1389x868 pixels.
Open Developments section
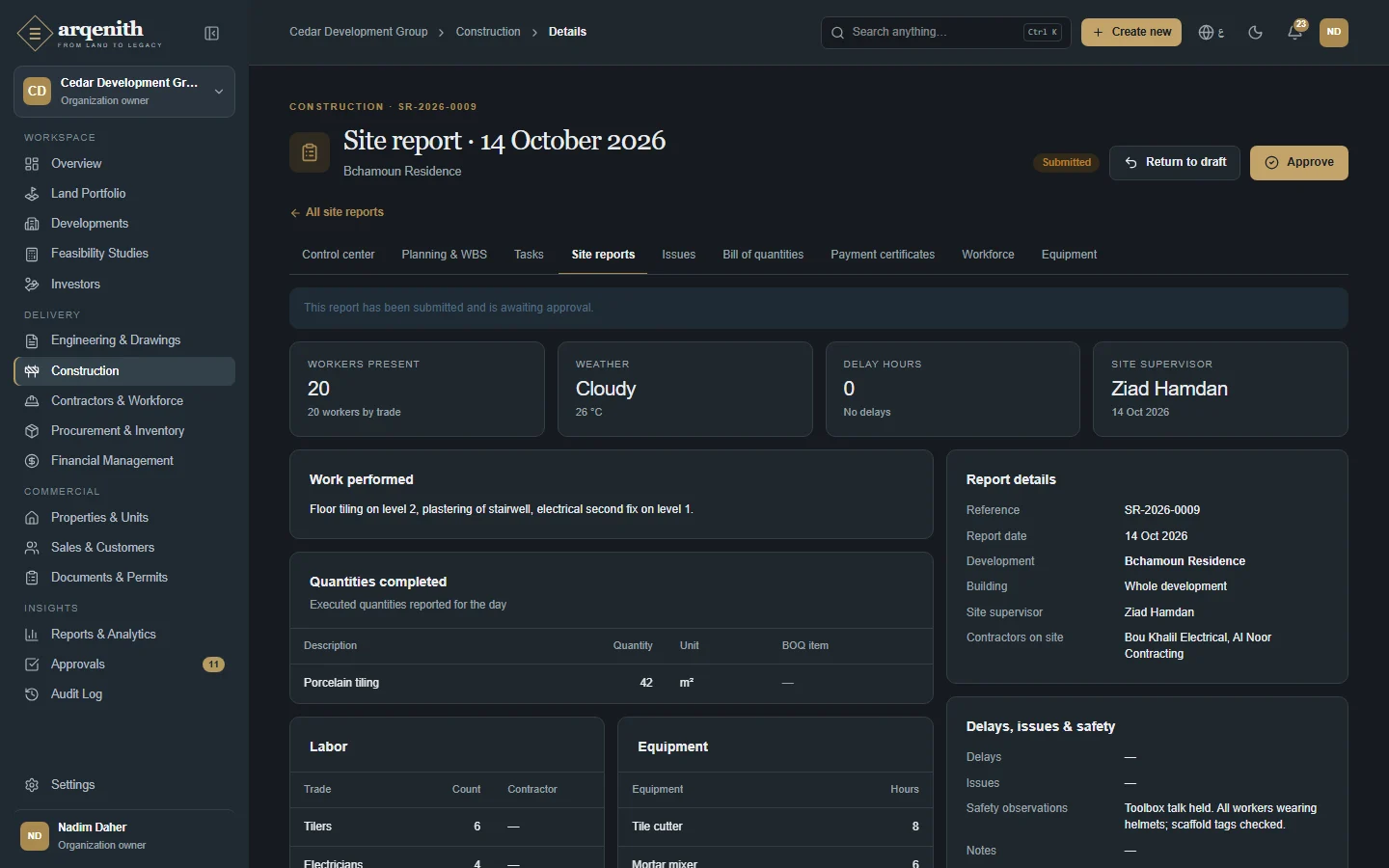124,224
